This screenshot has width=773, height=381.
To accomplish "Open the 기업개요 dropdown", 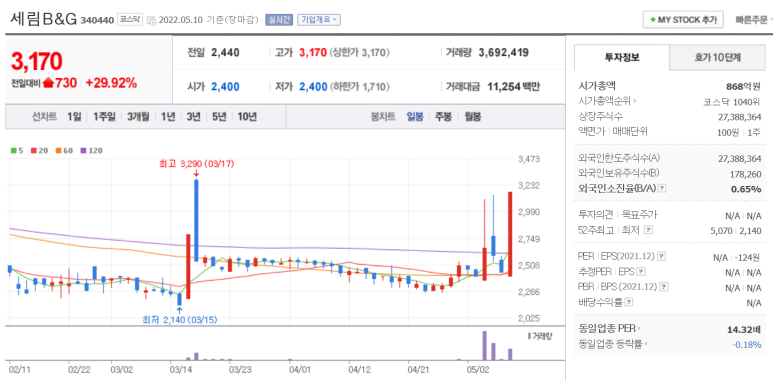I will tap(320, 20).
